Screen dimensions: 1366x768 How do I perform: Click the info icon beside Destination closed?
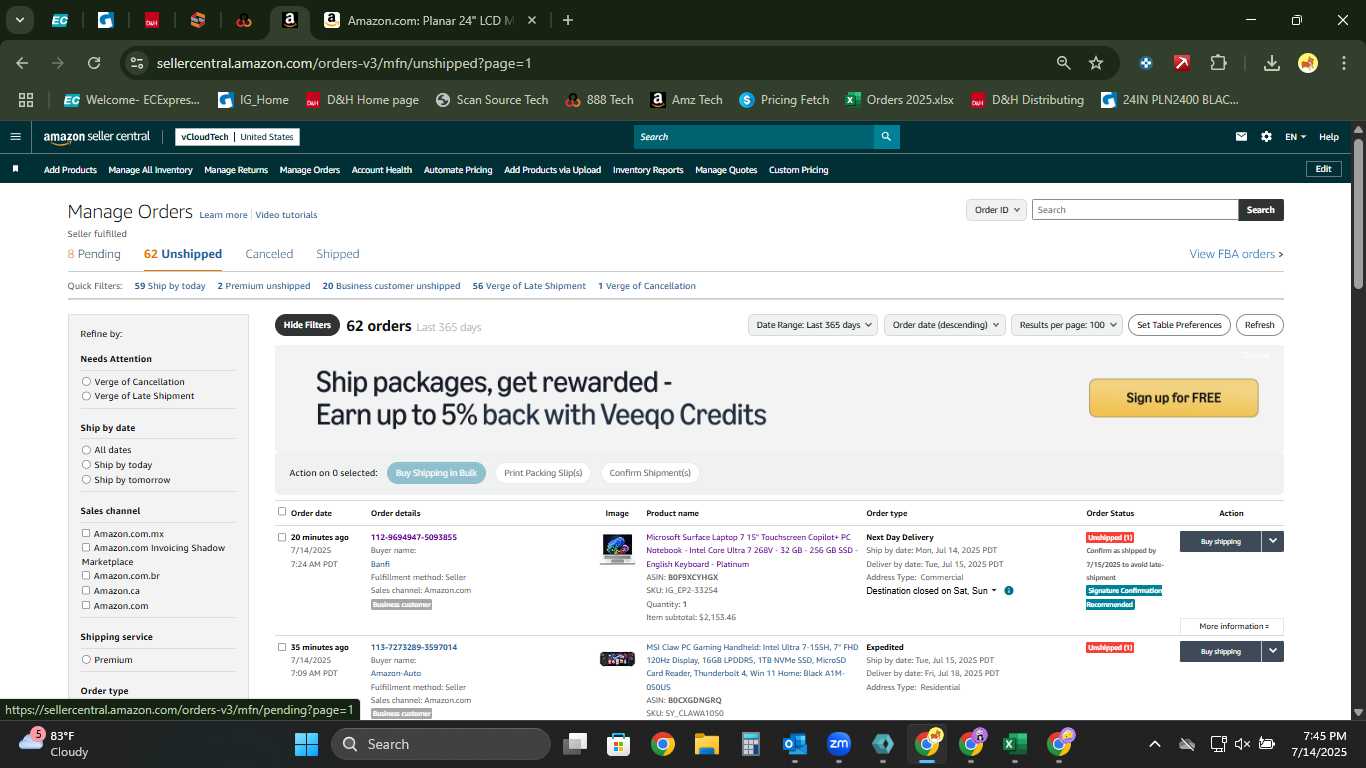coord(1008,591)
